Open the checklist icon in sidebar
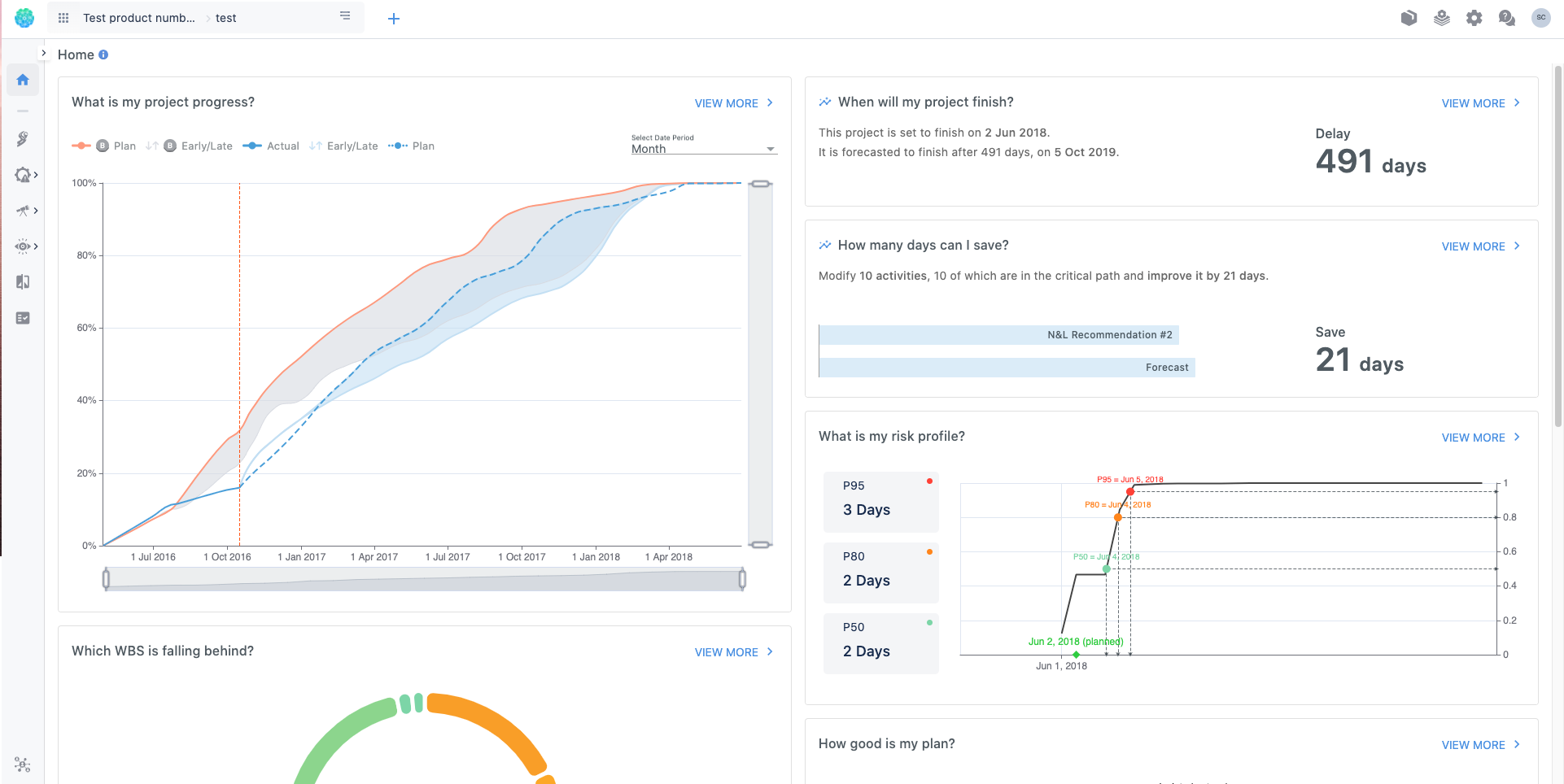1564x784 pixels. (23, 318)
